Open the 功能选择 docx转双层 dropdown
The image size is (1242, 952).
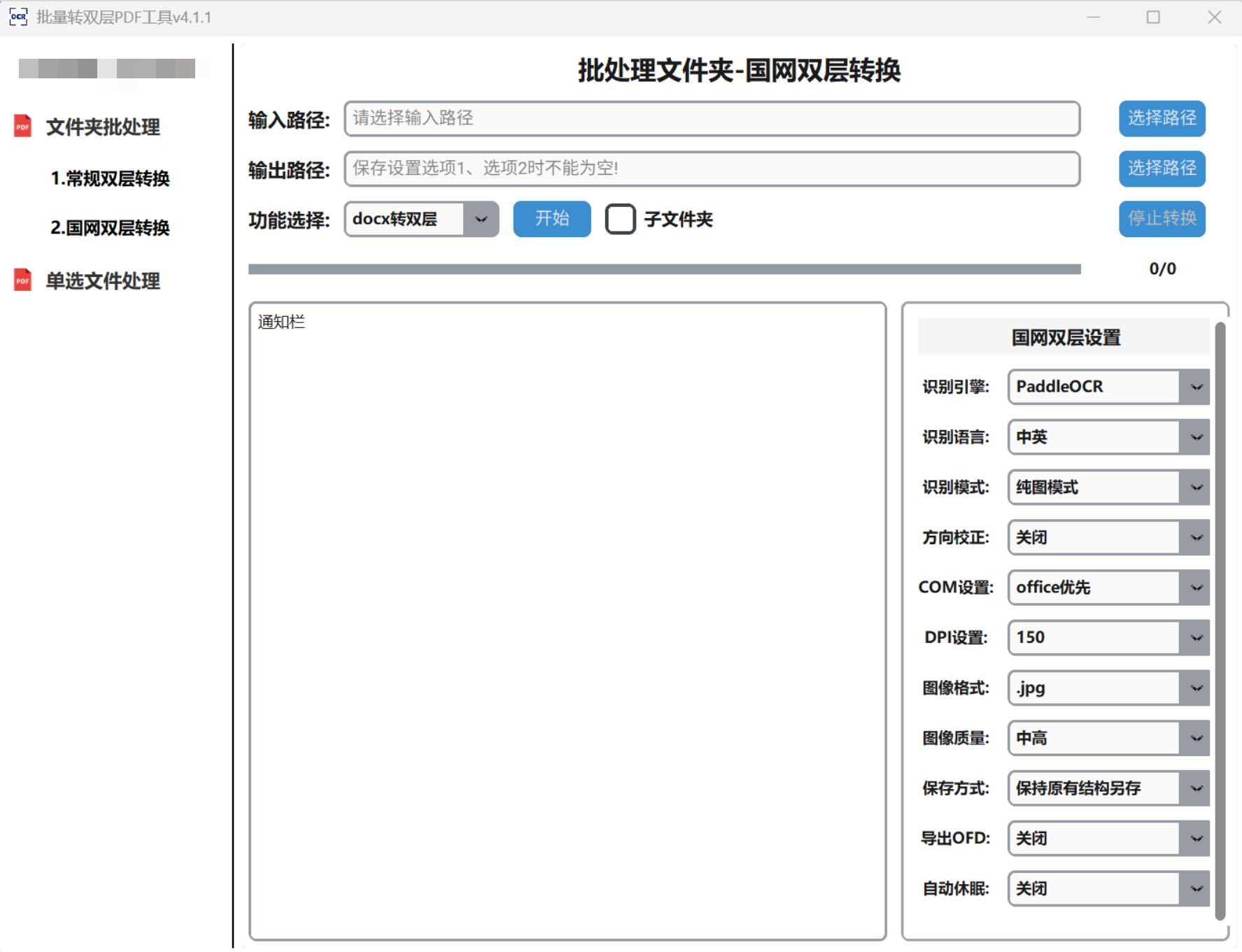click(x=421, y=219)
